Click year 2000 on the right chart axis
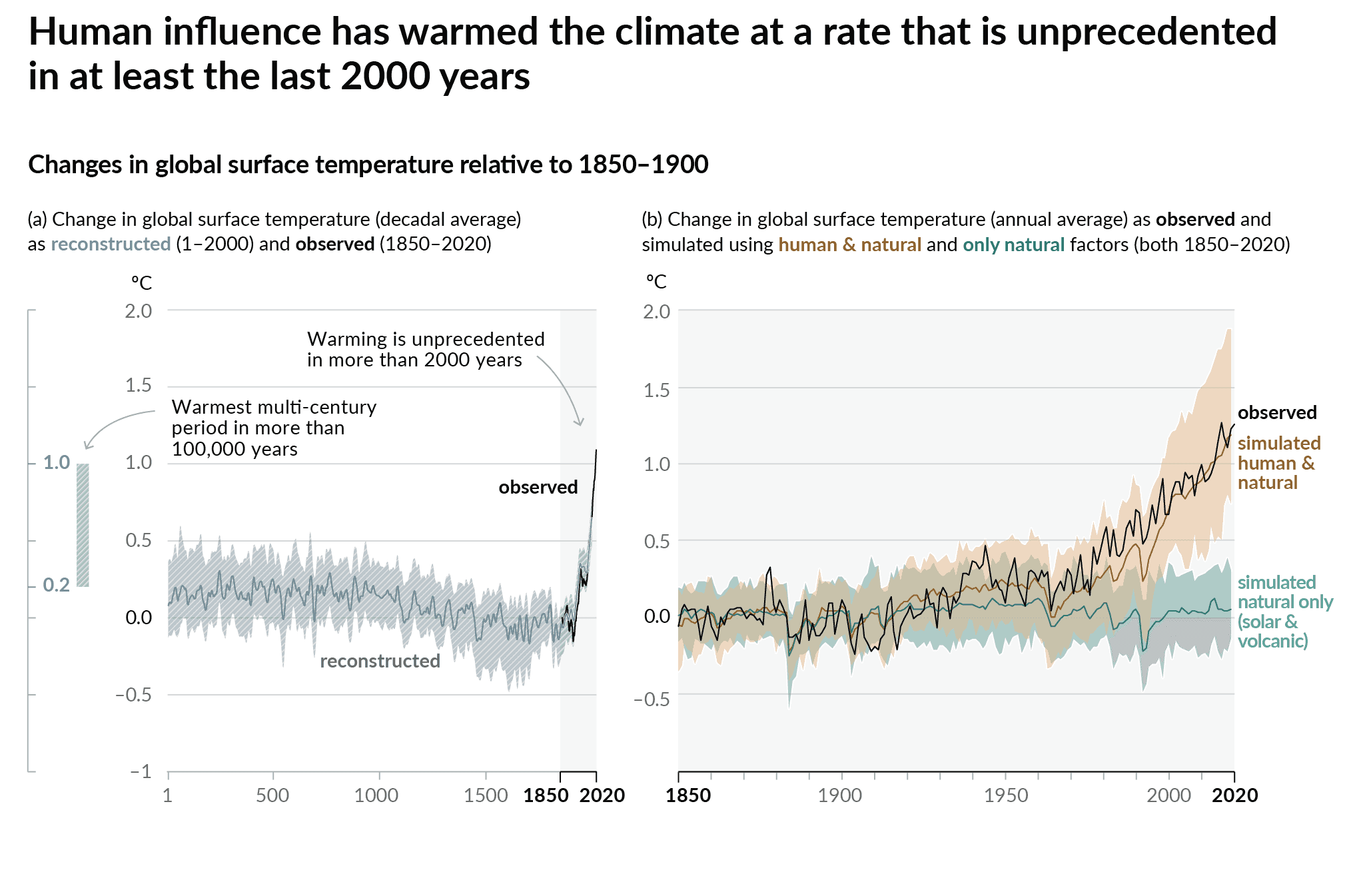This screenshot has height=896, width=1353. pyautogui.click(x=1168, y=795)
